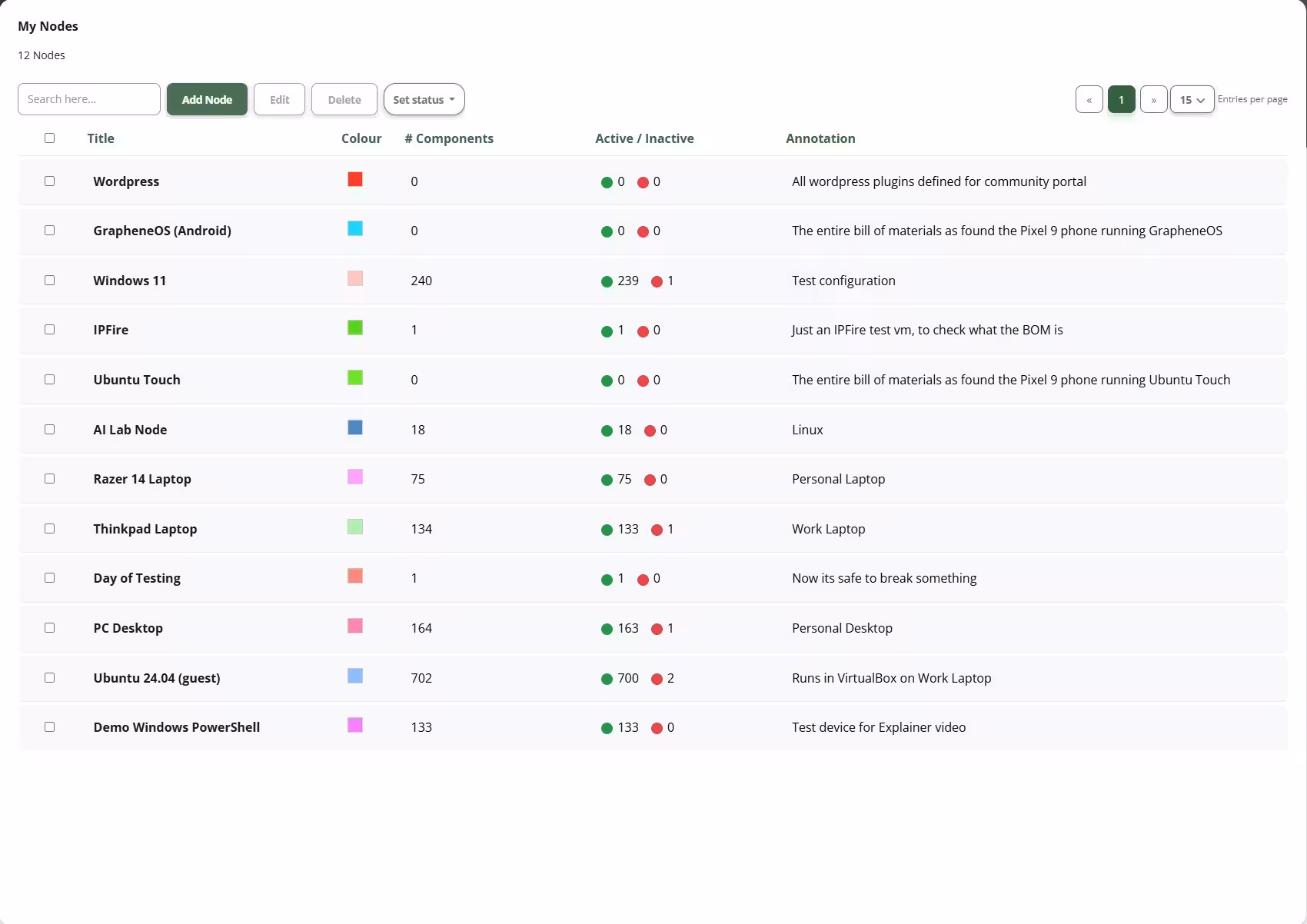Check the box for the IPFire node
Image resolution: width=1307 pixels, height=924 pixels.
point(50,330)
